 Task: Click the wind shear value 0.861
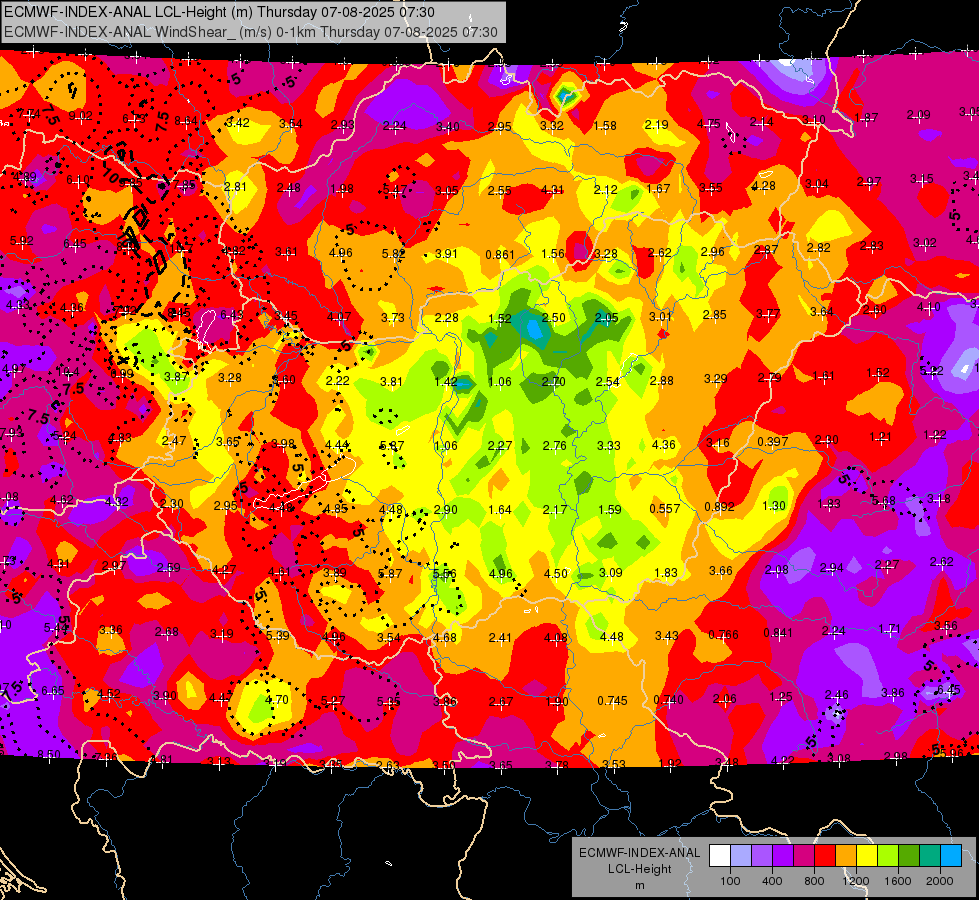point(500,254)
